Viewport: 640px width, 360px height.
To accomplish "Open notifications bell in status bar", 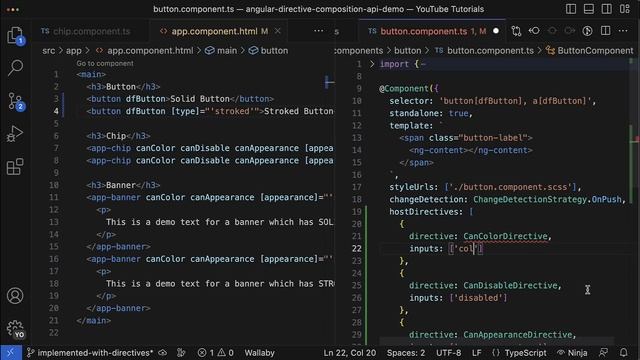I will pyautogui.click(x=623, y=353).
